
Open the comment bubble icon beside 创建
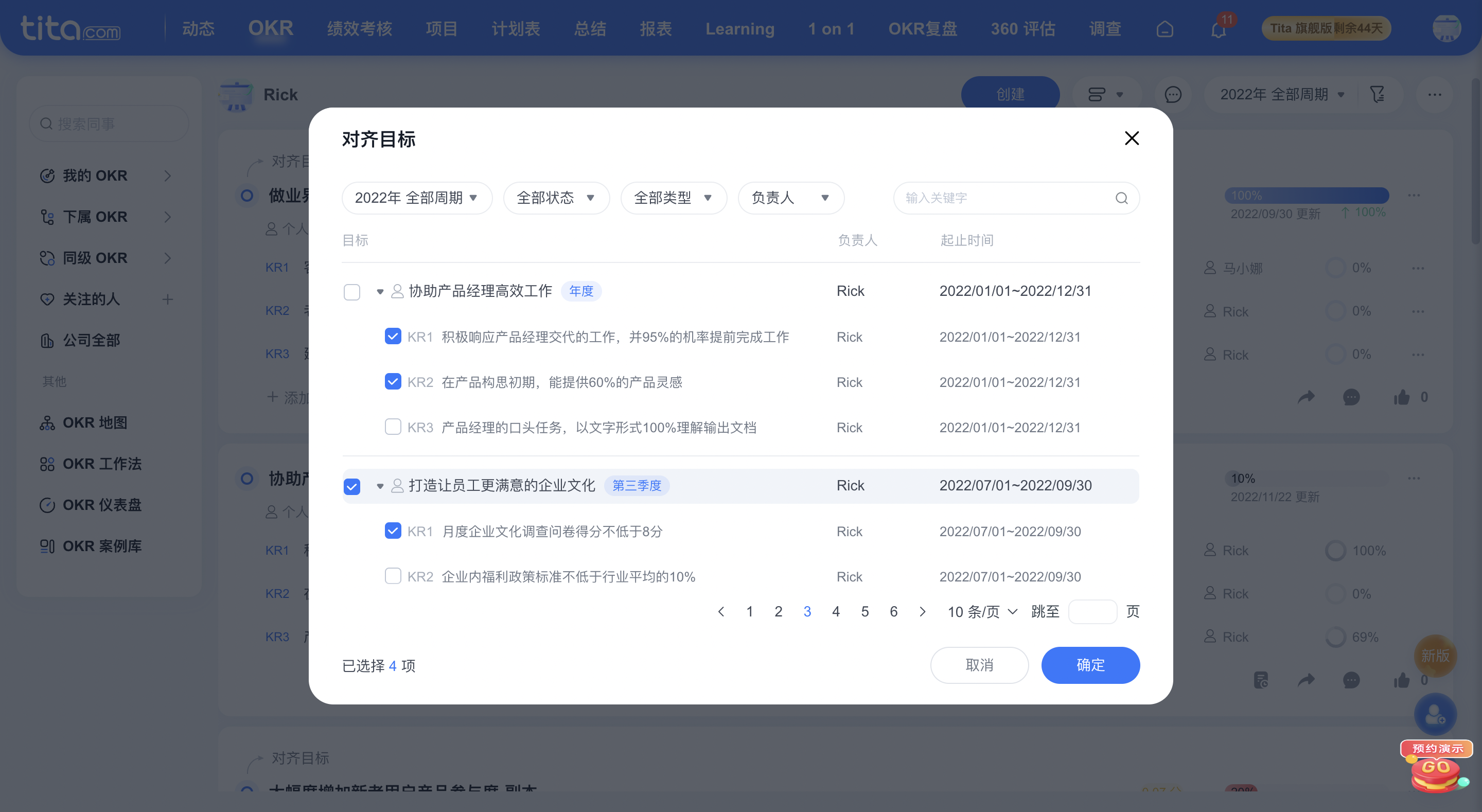tap(1173, 94)
